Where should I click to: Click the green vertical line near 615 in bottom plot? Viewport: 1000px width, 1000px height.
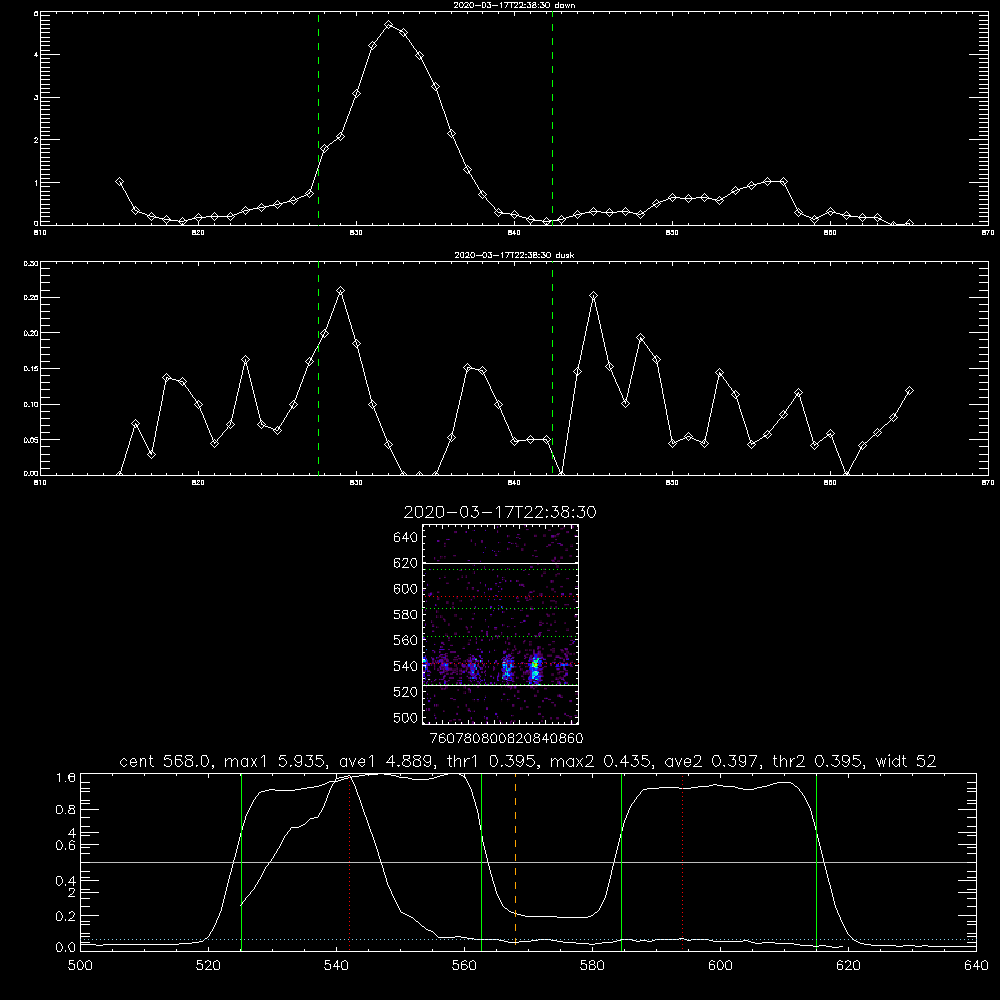816,861
